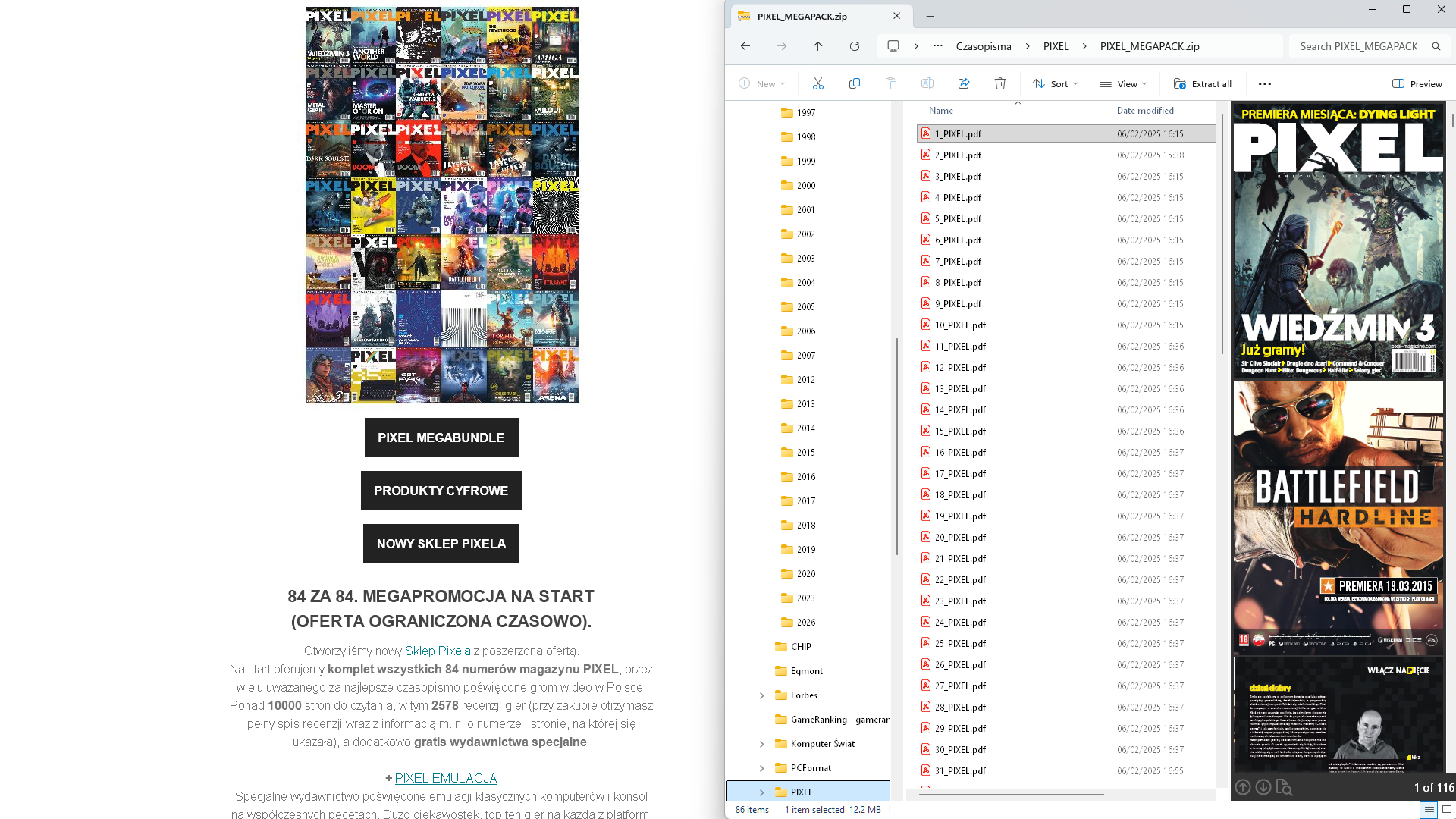Click the PIXEL MEGABUNDLE button
The width and height of the screenshot is (1456, 819).
(441, 438)
